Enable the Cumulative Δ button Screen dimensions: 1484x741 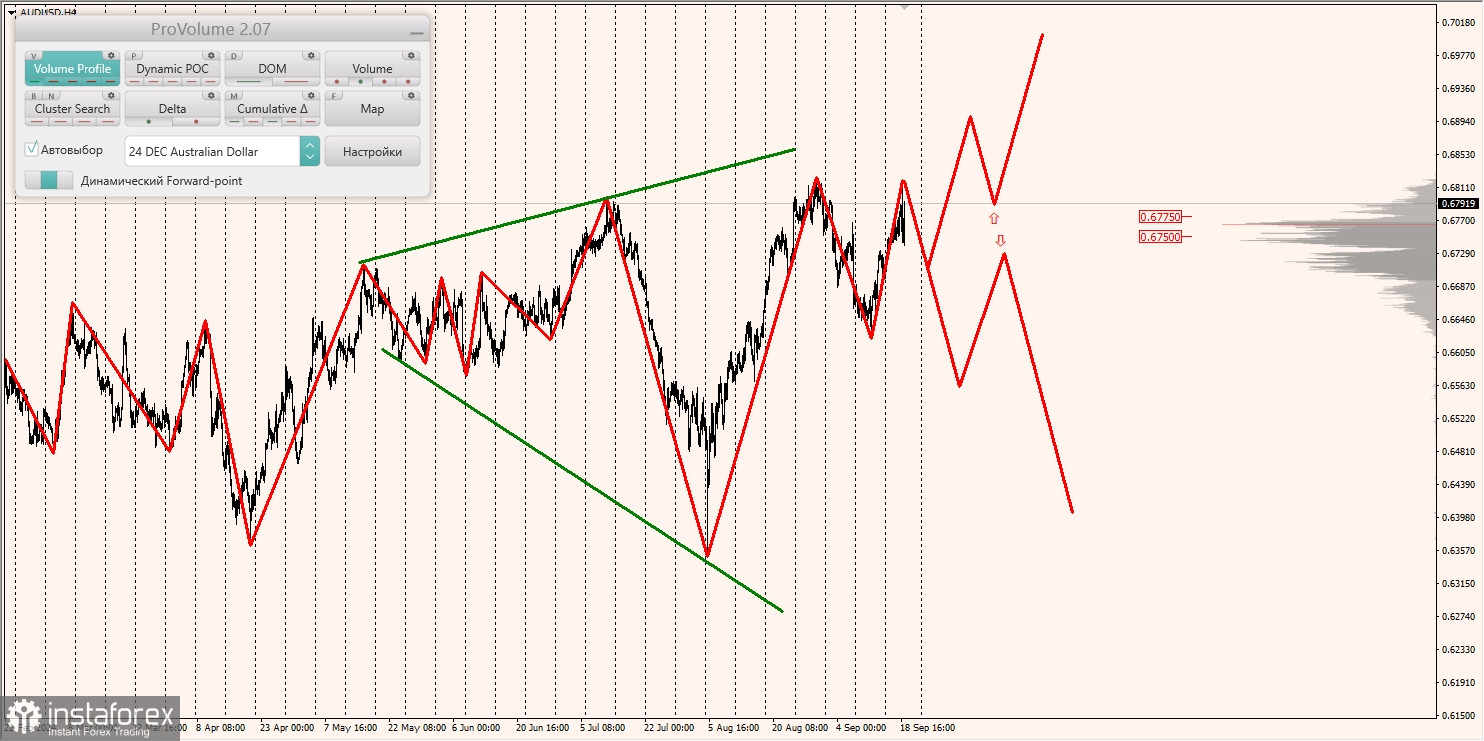pyautogui.click(x=272, y=108)
